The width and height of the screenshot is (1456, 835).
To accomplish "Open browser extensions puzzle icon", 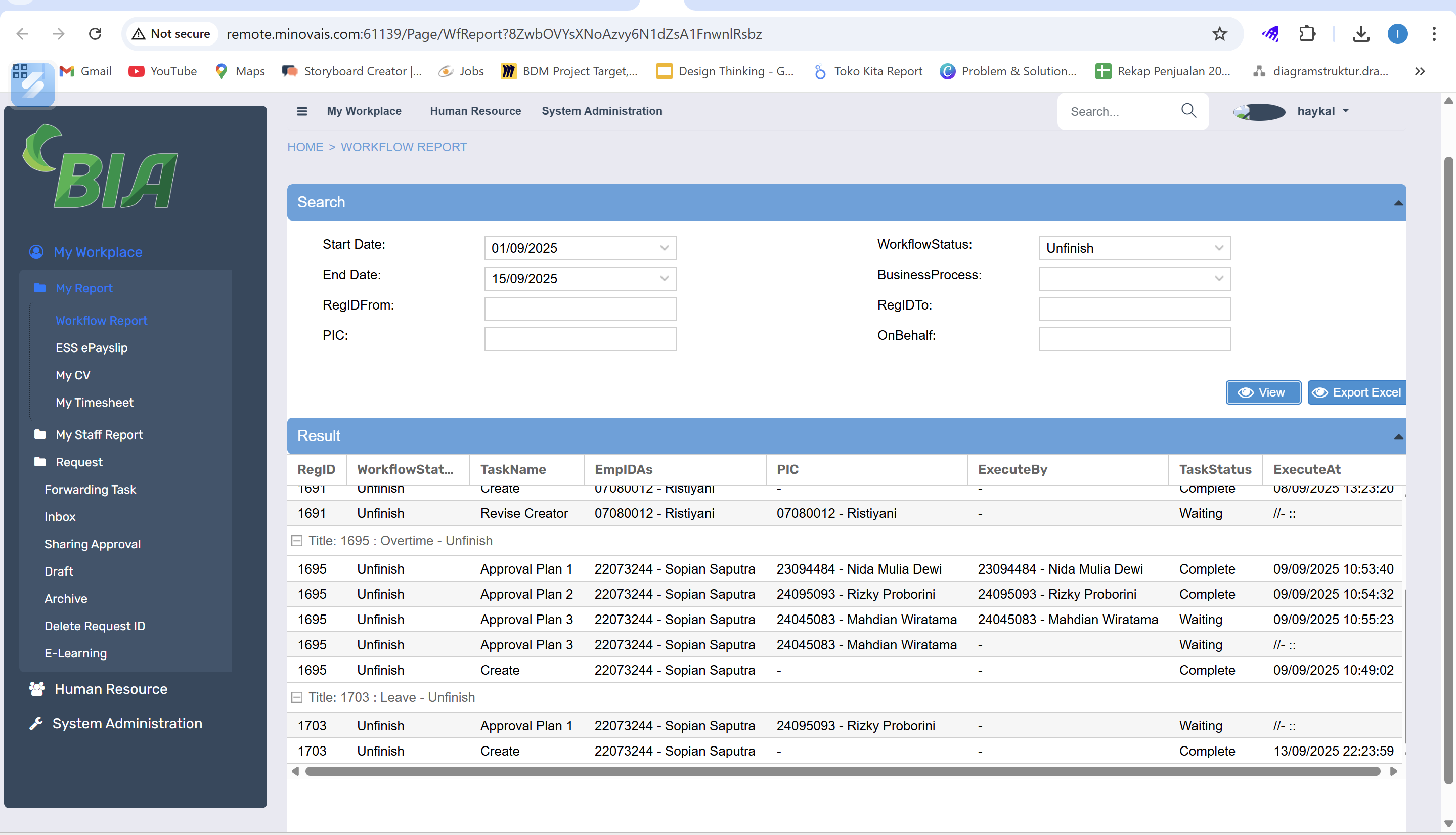I will coord(1307,34).
